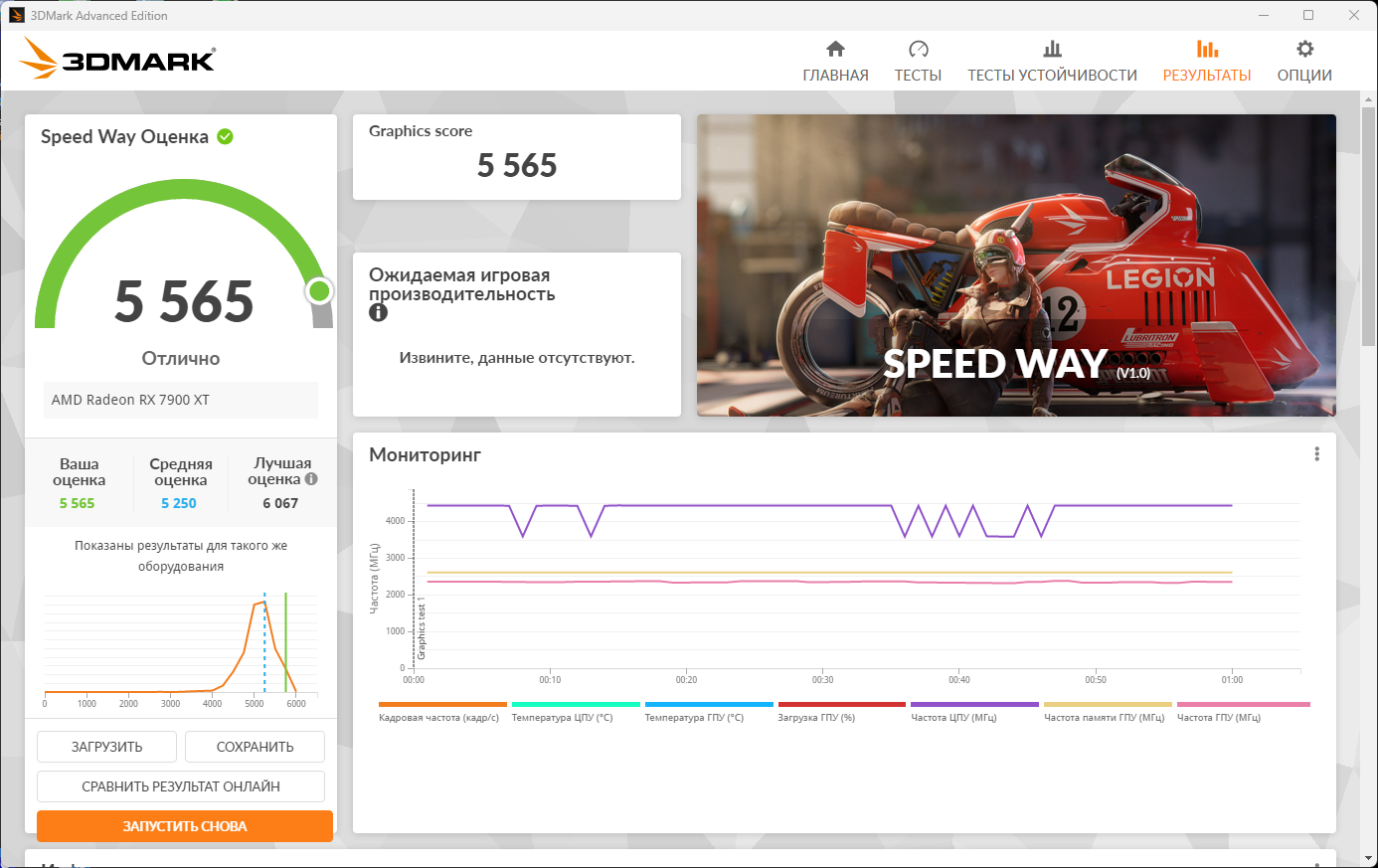Screen dimensions: 1378x868
Task: Click the score distribution histogram
Action: click(x=181, y=646)
